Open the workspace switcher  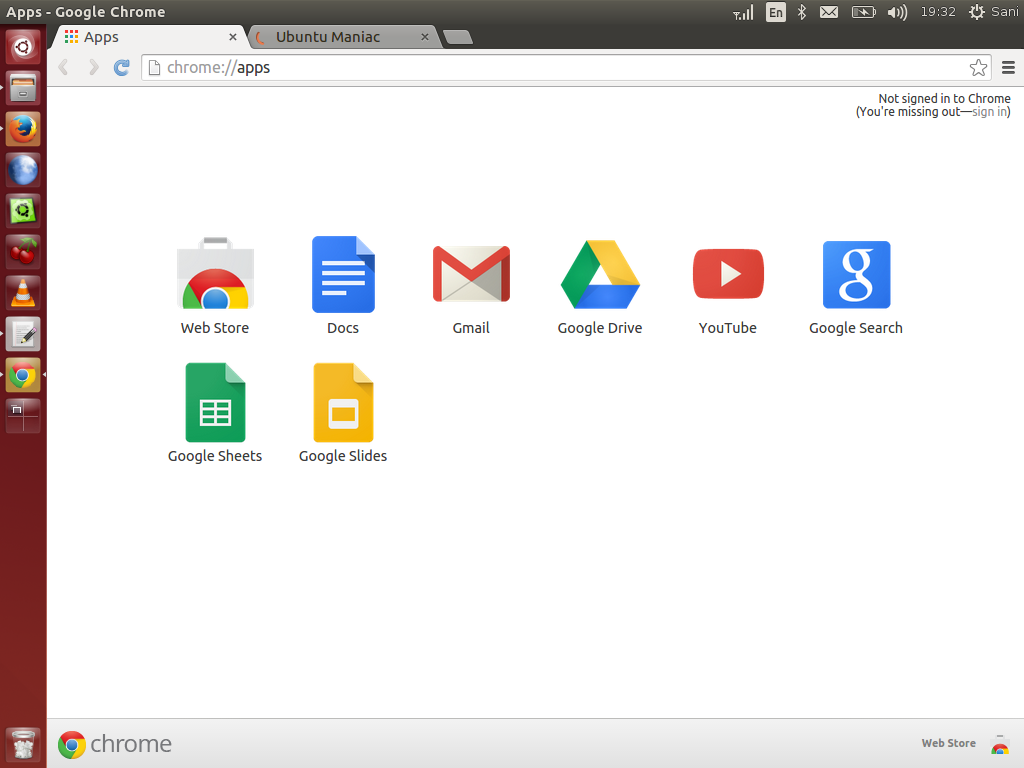coord(23,416)
